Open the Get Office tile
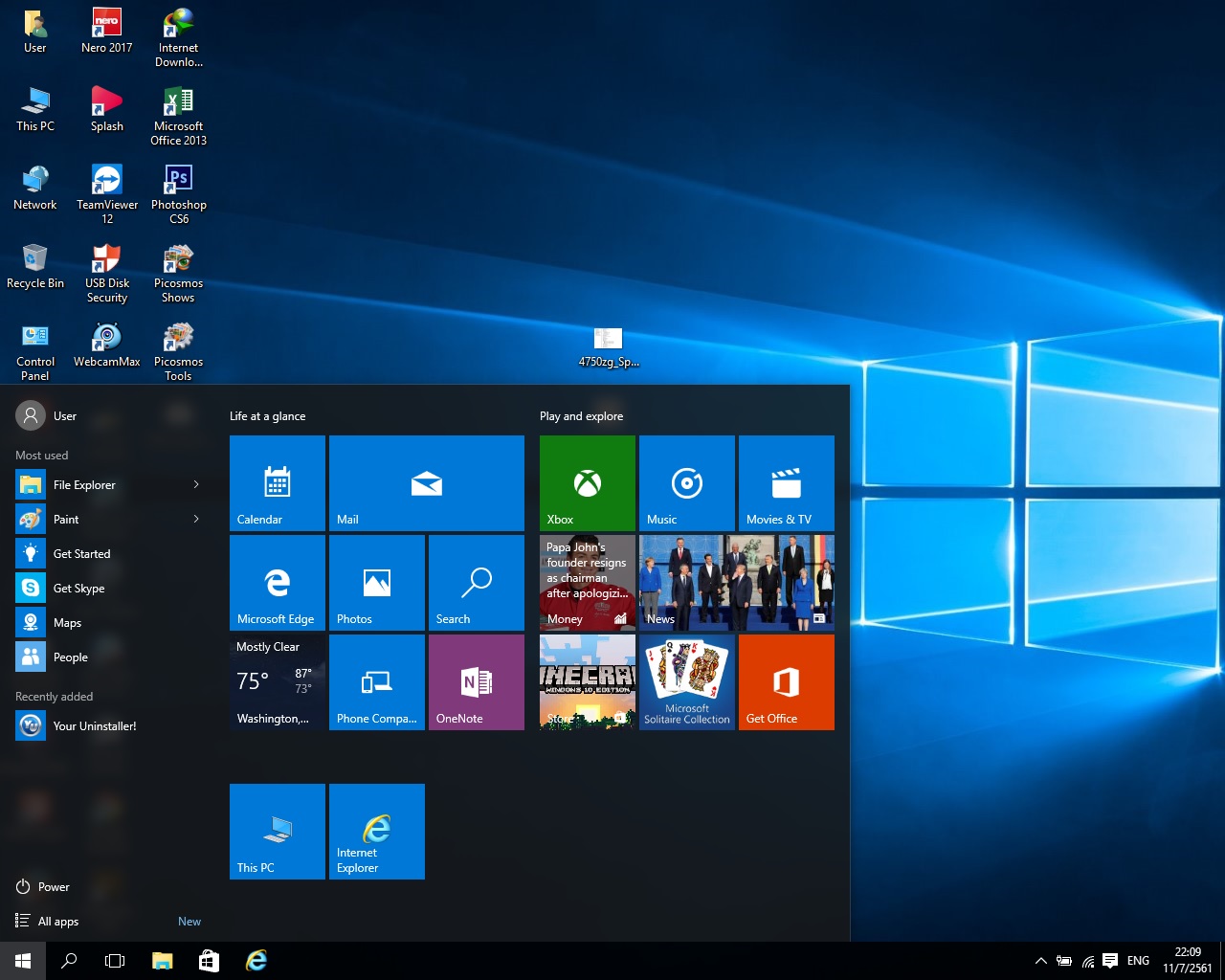 [x=787, y=682]
